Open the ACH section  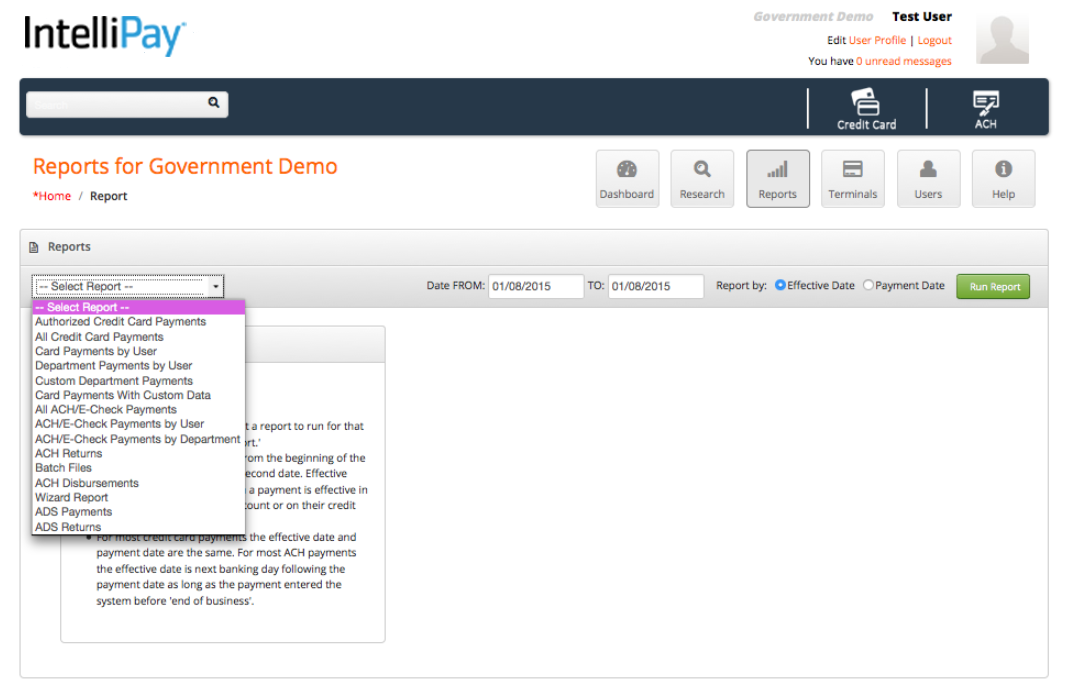click(985, 108)
